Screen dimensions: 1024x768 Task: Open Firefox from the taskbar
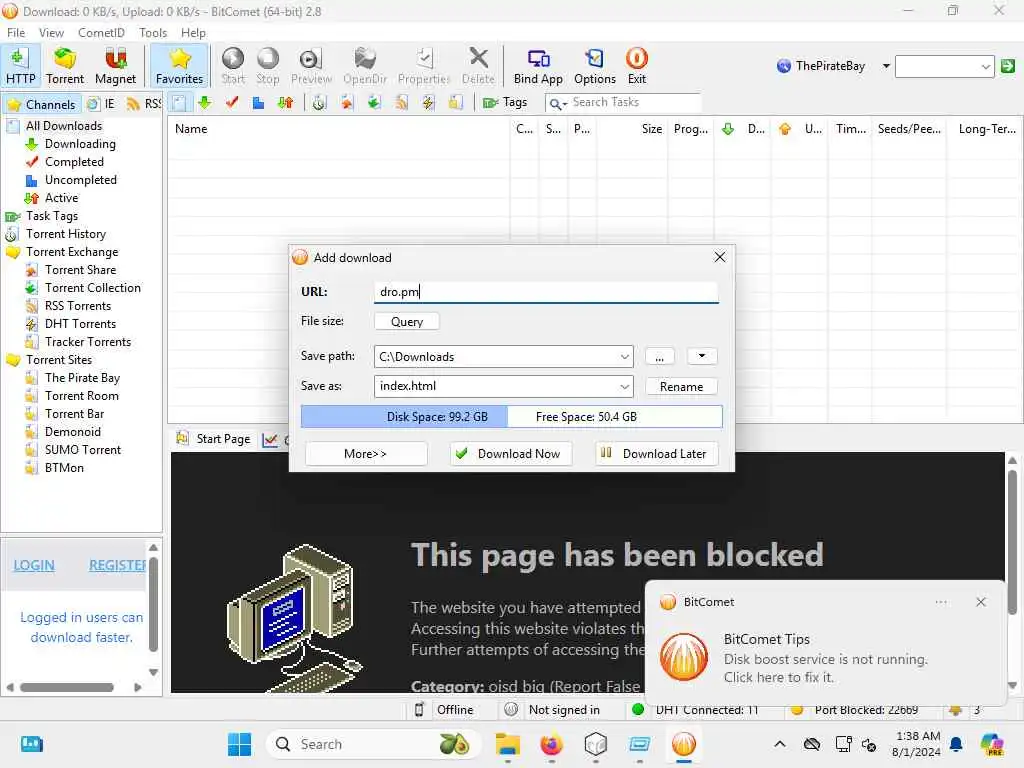point(551,744)
